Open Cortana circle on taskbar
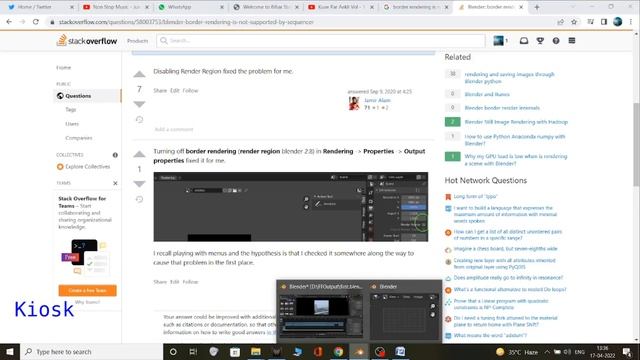This screenshot has height=360, width=640. [x=173, y=351]
